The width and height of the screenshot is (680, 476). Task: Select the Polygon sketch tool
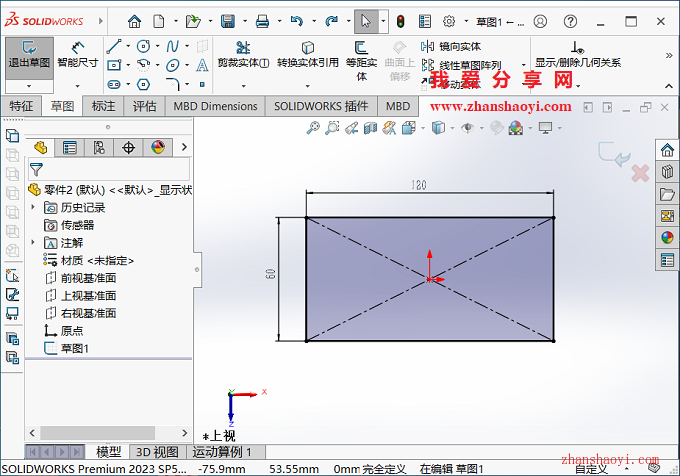[144, 84]
